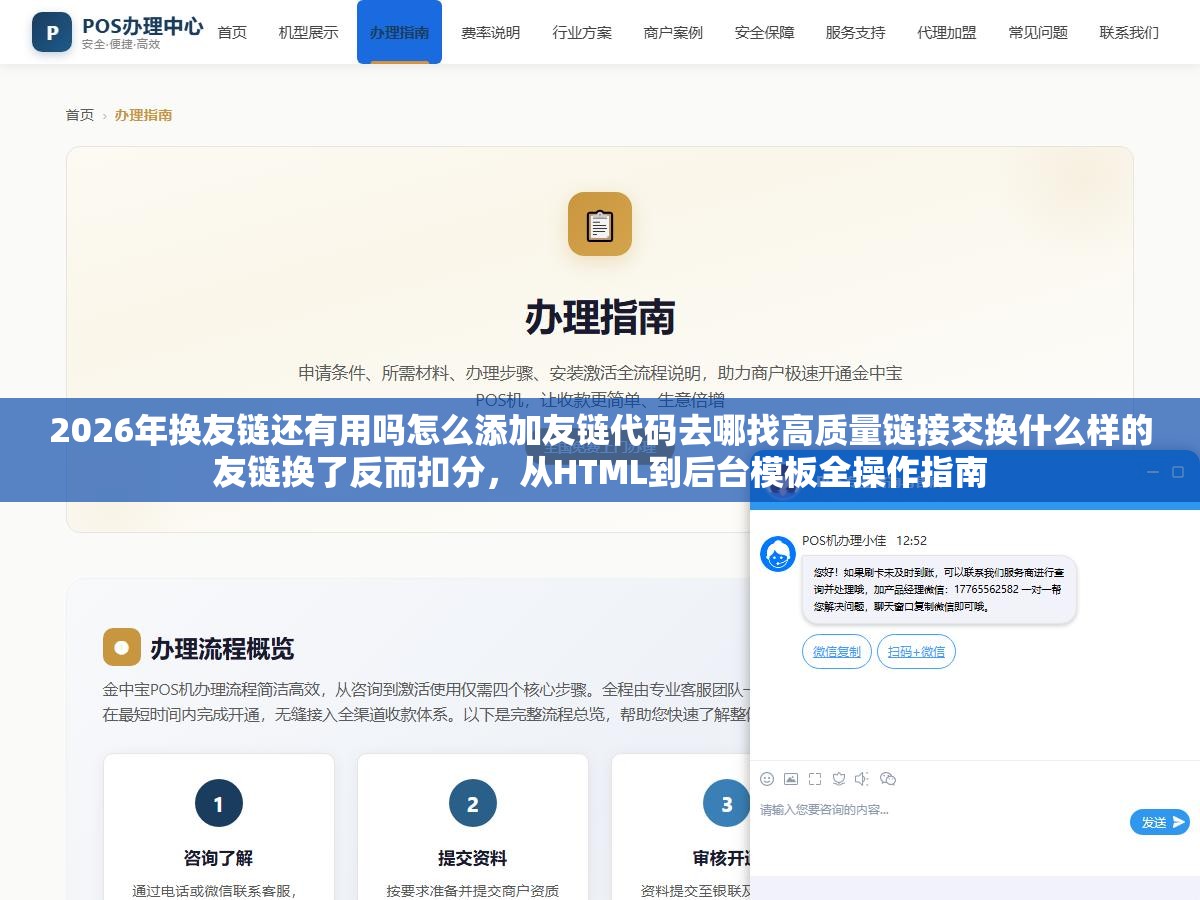Click the 咨询了解 step title
The height and width of the screenshot is (900, 1200).
(219, 858)
